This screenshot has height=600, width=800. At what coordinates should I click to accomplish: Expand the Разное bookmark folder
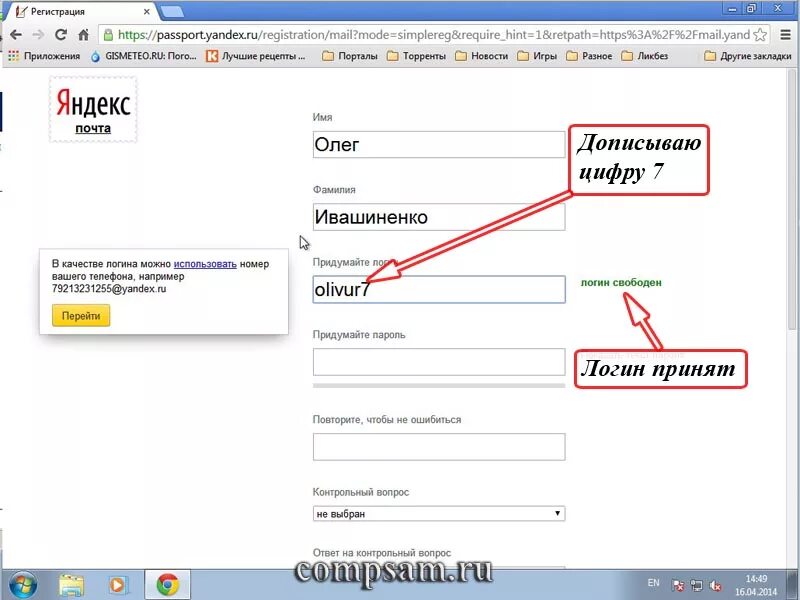(x=589, y=56)
